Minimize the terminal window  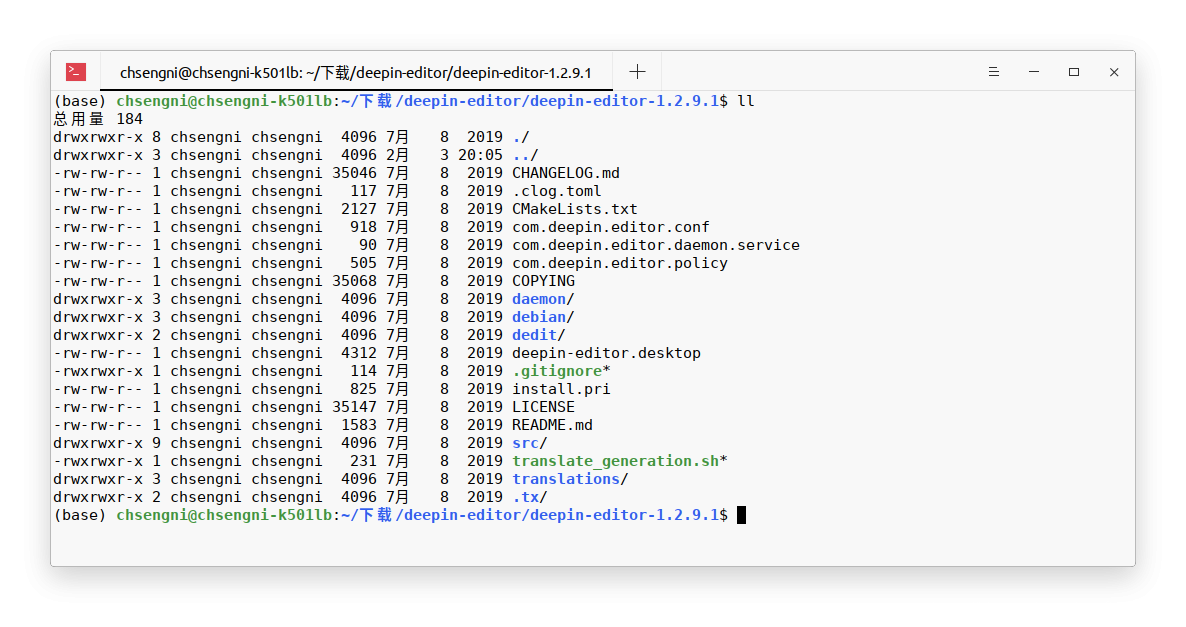click(x=1034, y=72)
